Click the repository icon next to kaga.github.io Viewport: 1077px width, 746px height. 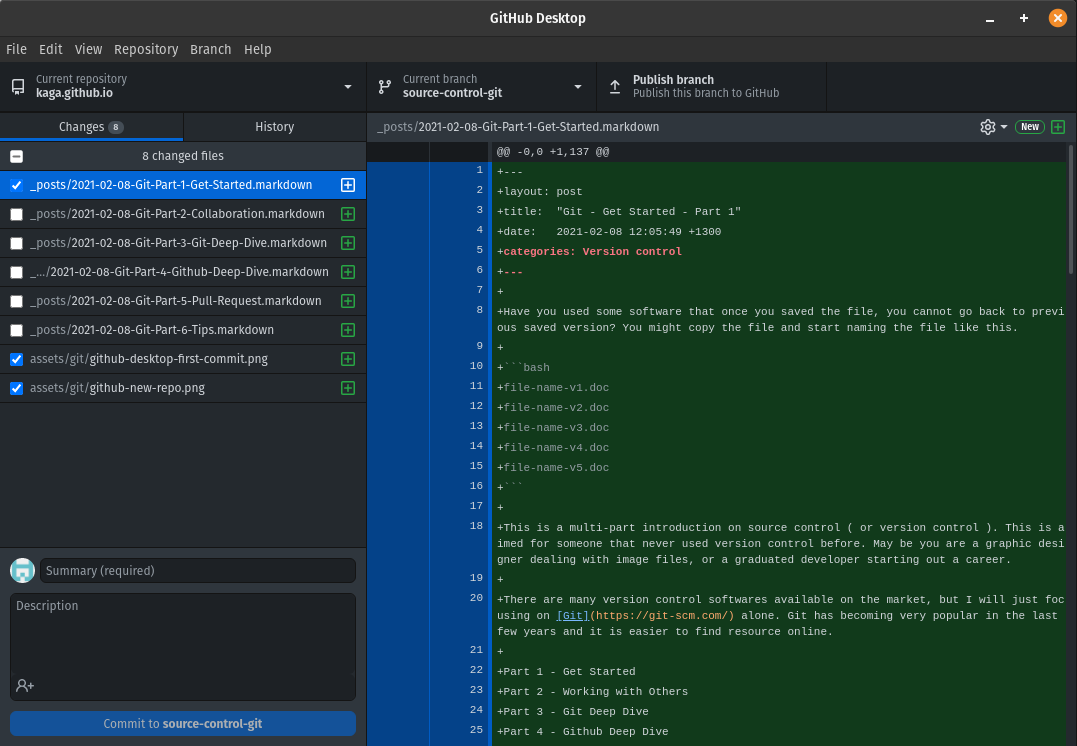click(17, 86)
